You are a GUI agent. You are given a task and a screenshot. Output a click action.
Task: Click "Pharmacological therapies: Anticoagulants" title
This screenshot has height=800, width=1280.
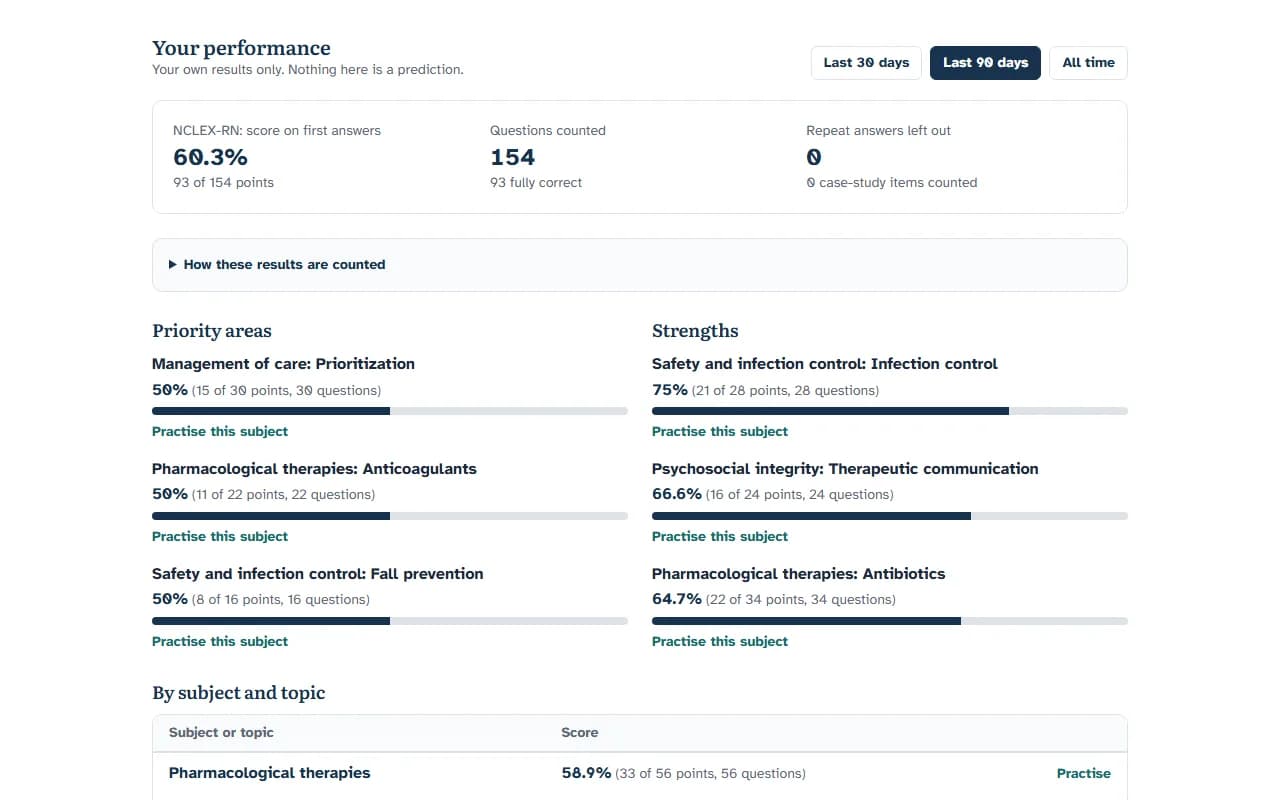[314, 469]
